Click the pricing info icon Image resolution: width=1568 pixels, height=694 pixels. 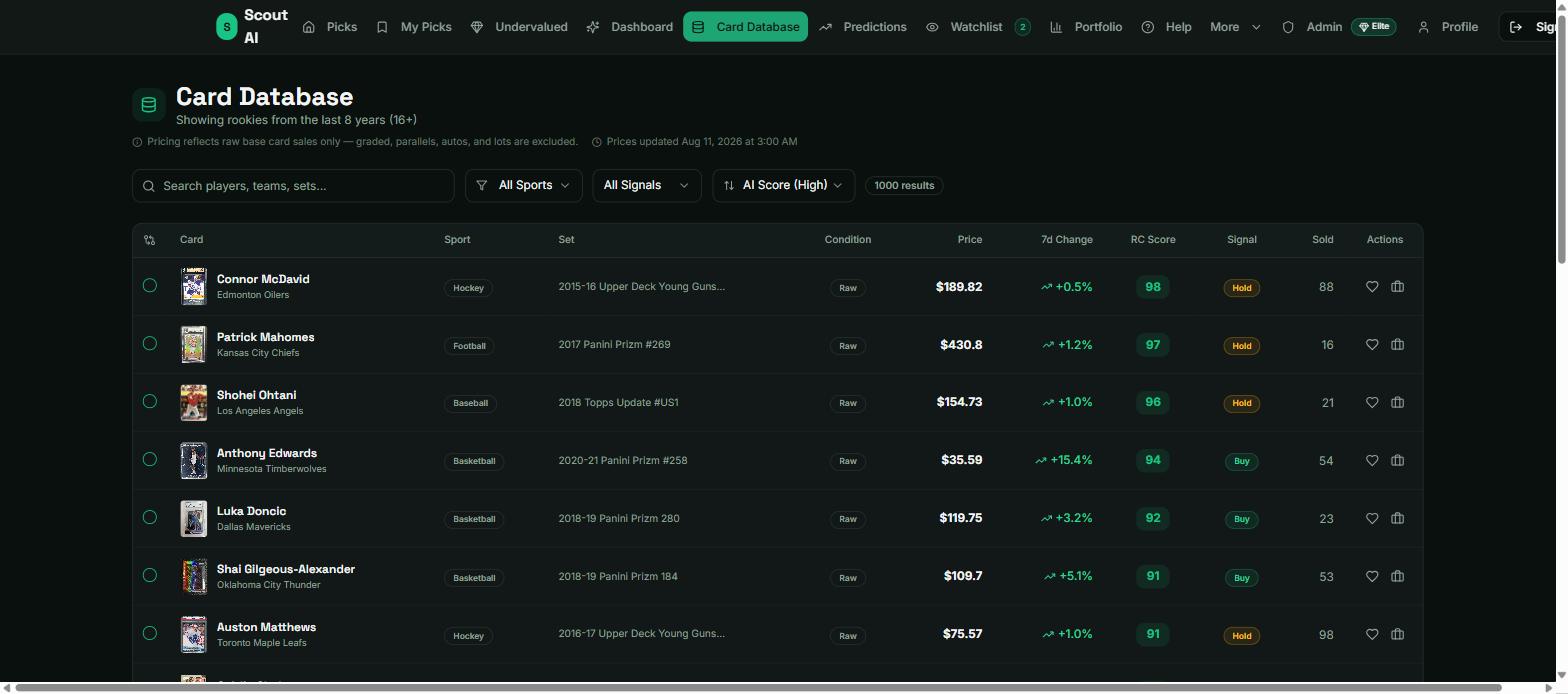tap(137, 142)
